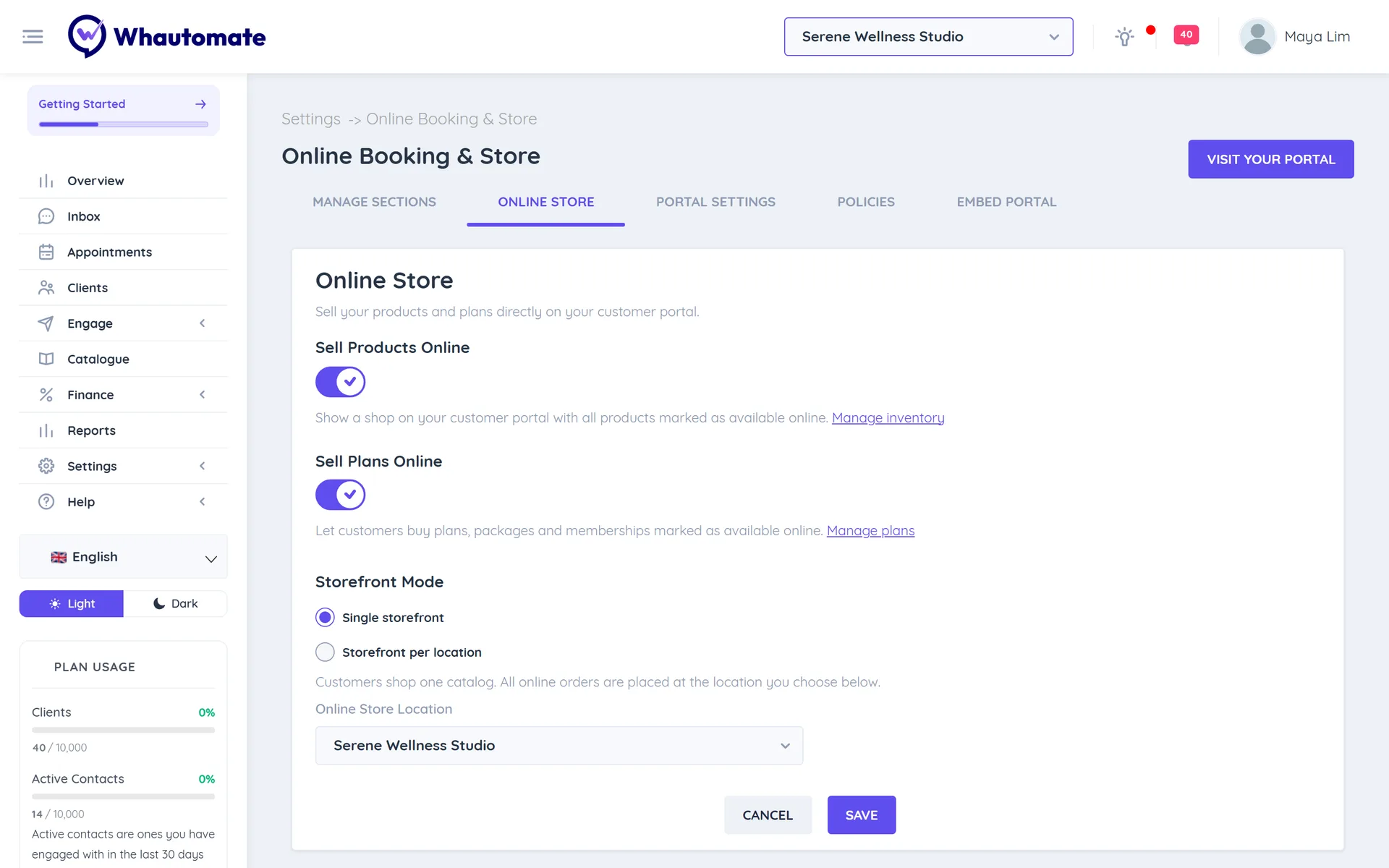Switch to Manage Sections tab

pyautogui.click(x=374, y=203)
